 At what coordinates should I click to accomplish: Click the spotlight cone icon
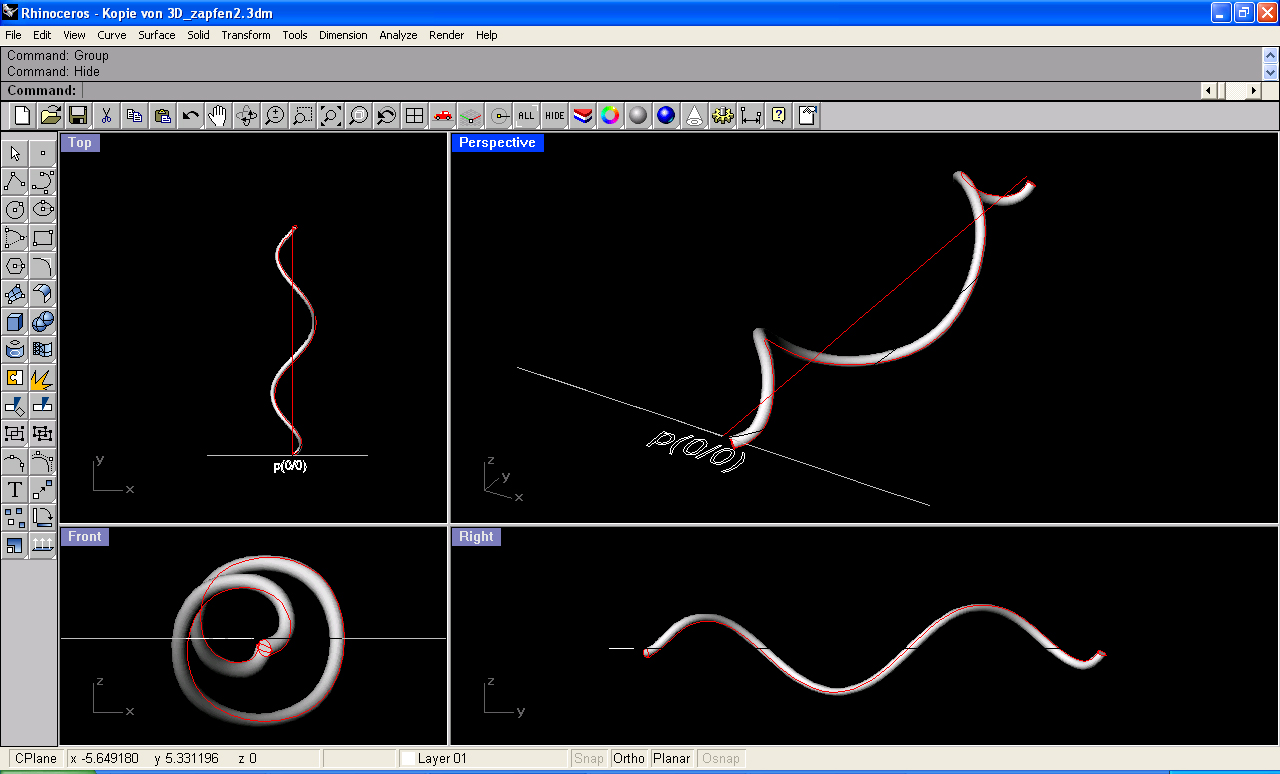[694, 116]
